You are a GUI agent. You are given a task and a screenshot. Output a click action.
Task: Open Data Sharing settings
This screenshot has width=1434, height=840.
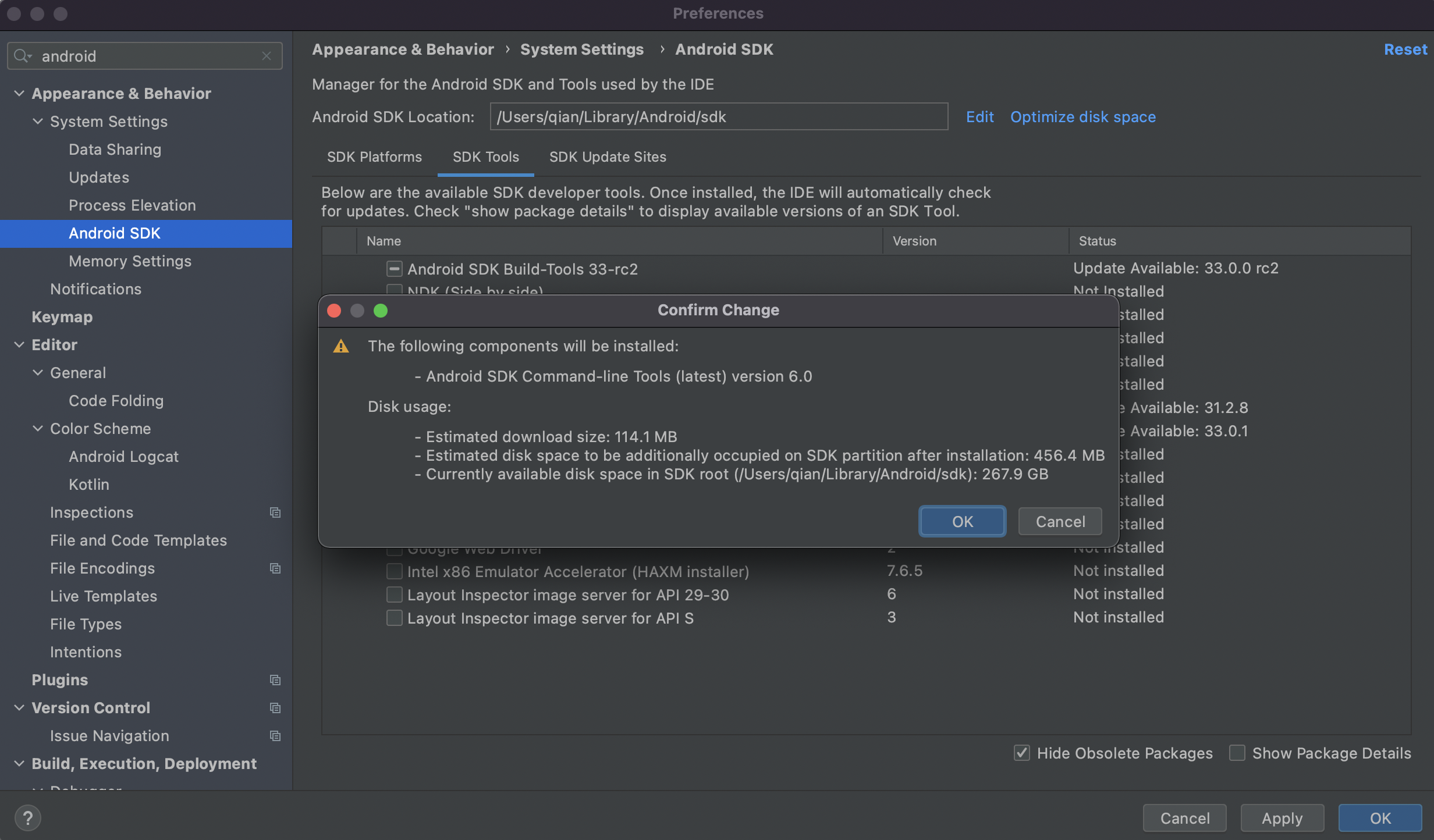click(x=115, y=150)
